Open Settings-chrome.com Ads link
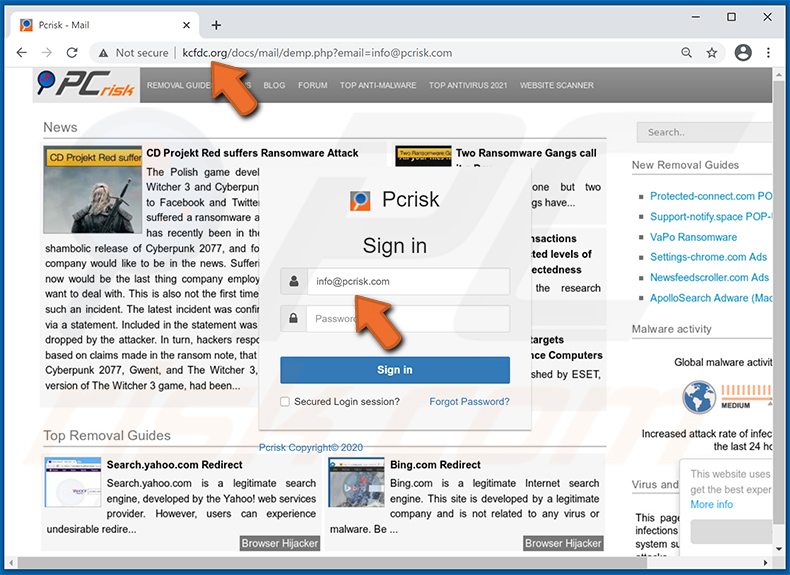This screenshot has height=575, width=790. (x=708, y=257)
